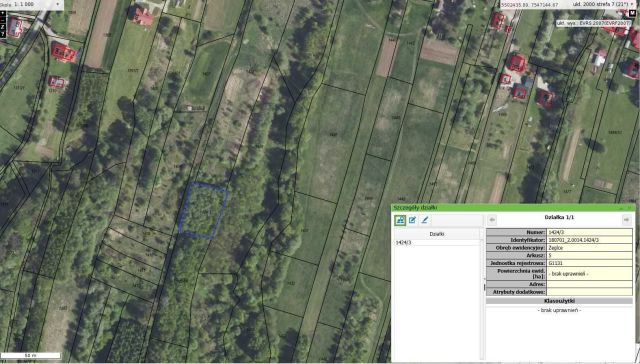Click the edit note icon in parcel panel
Viewport: 640px width, 364px height.
pyautogui.click(x=412, y=220)
